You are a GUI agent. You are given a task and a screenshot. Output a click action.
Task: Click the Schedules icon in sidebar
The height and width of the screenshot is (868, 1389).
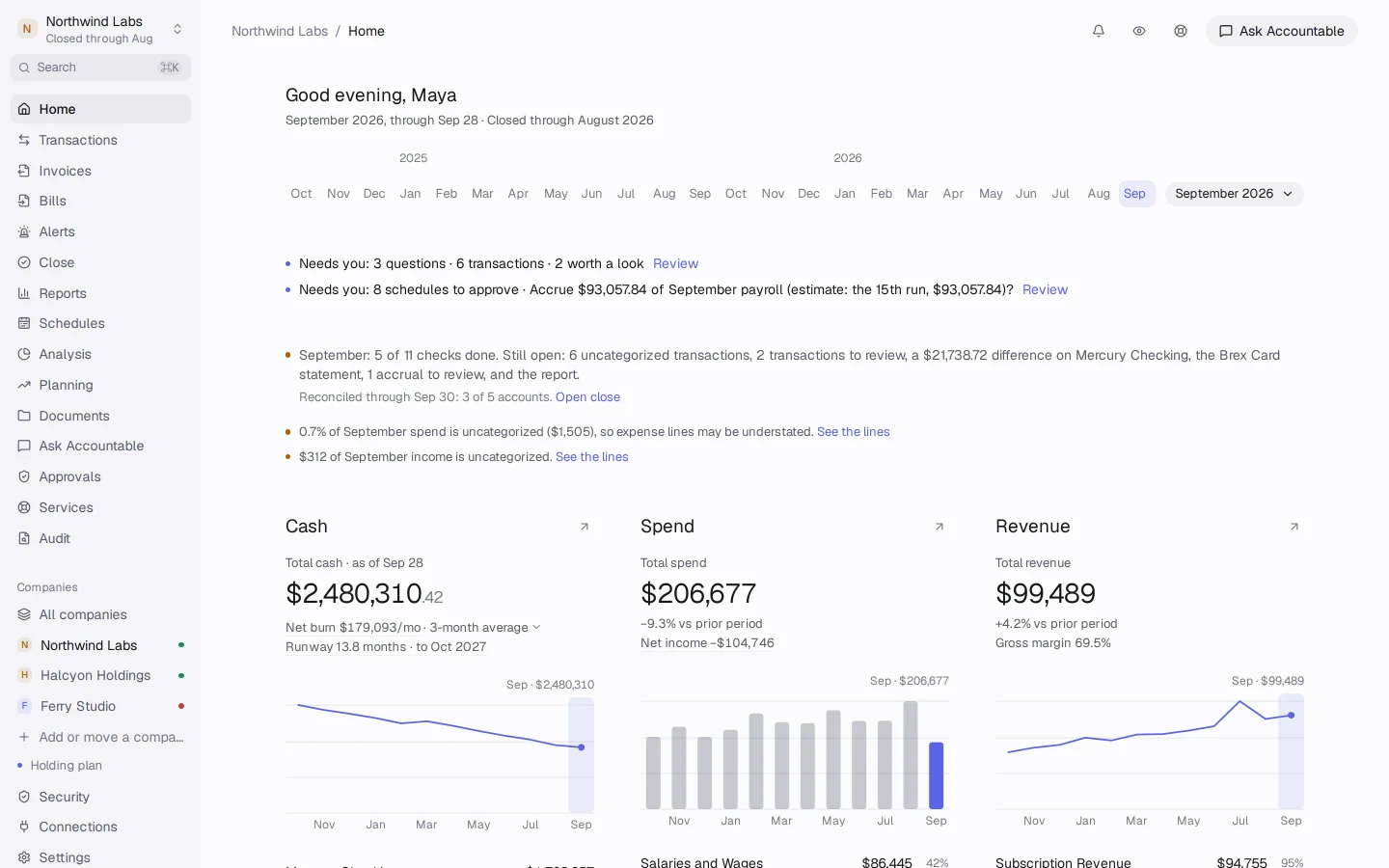pos(24,323)
